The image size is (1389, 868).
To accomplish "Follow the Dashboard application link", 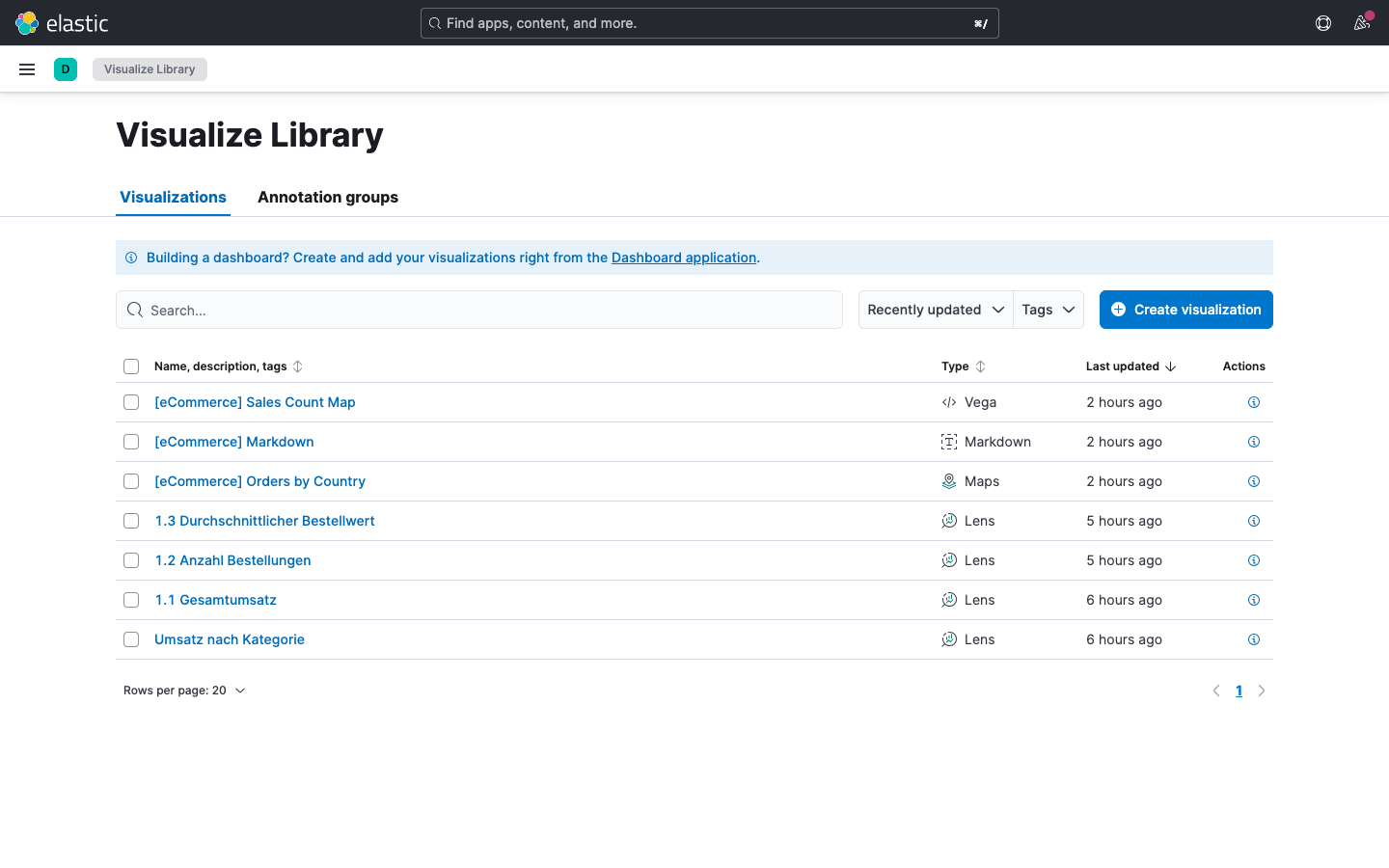I will click(x=684, y=258).
